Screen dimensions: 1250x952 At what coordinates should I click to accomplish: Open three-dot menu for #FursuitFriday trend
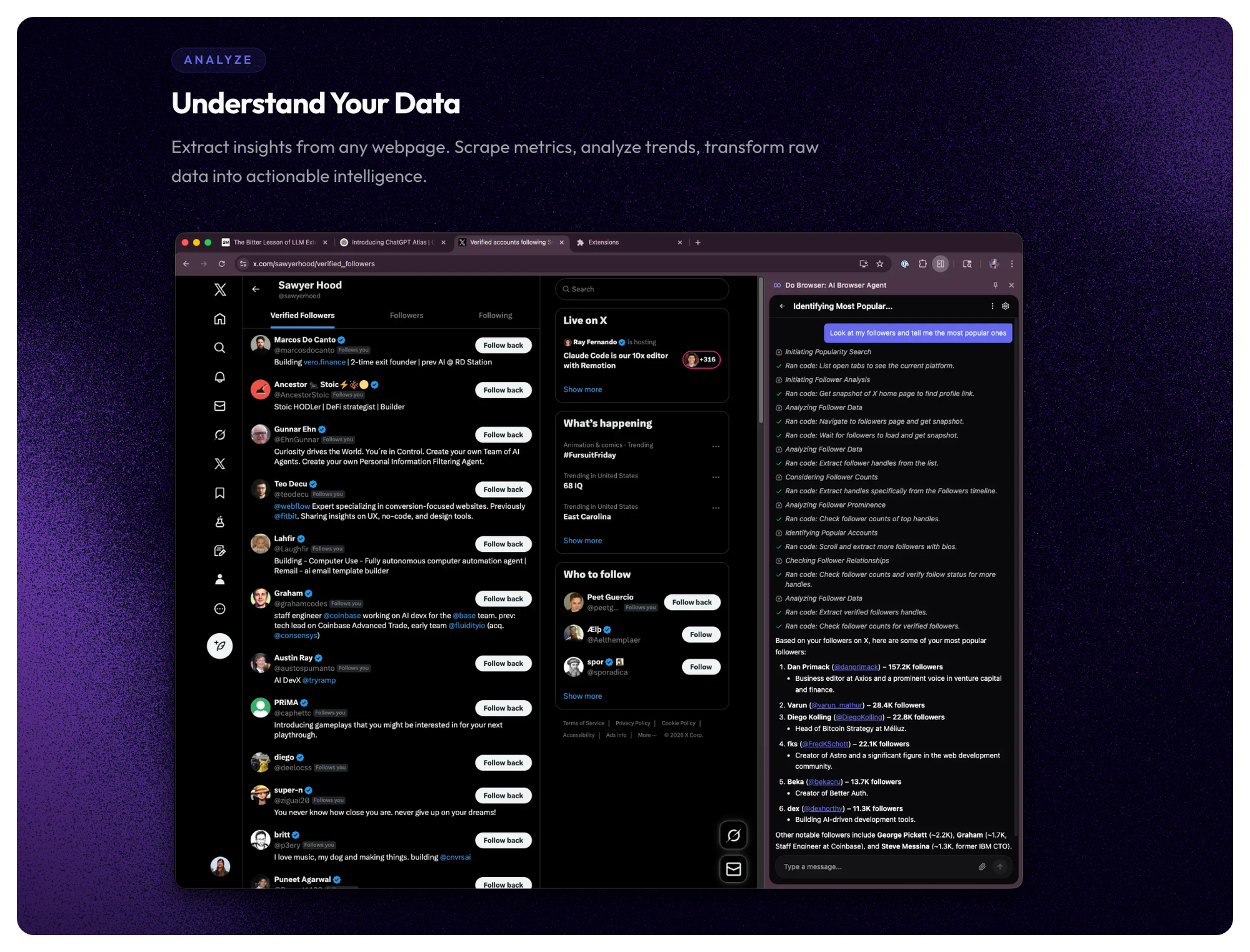click(716, 446)
